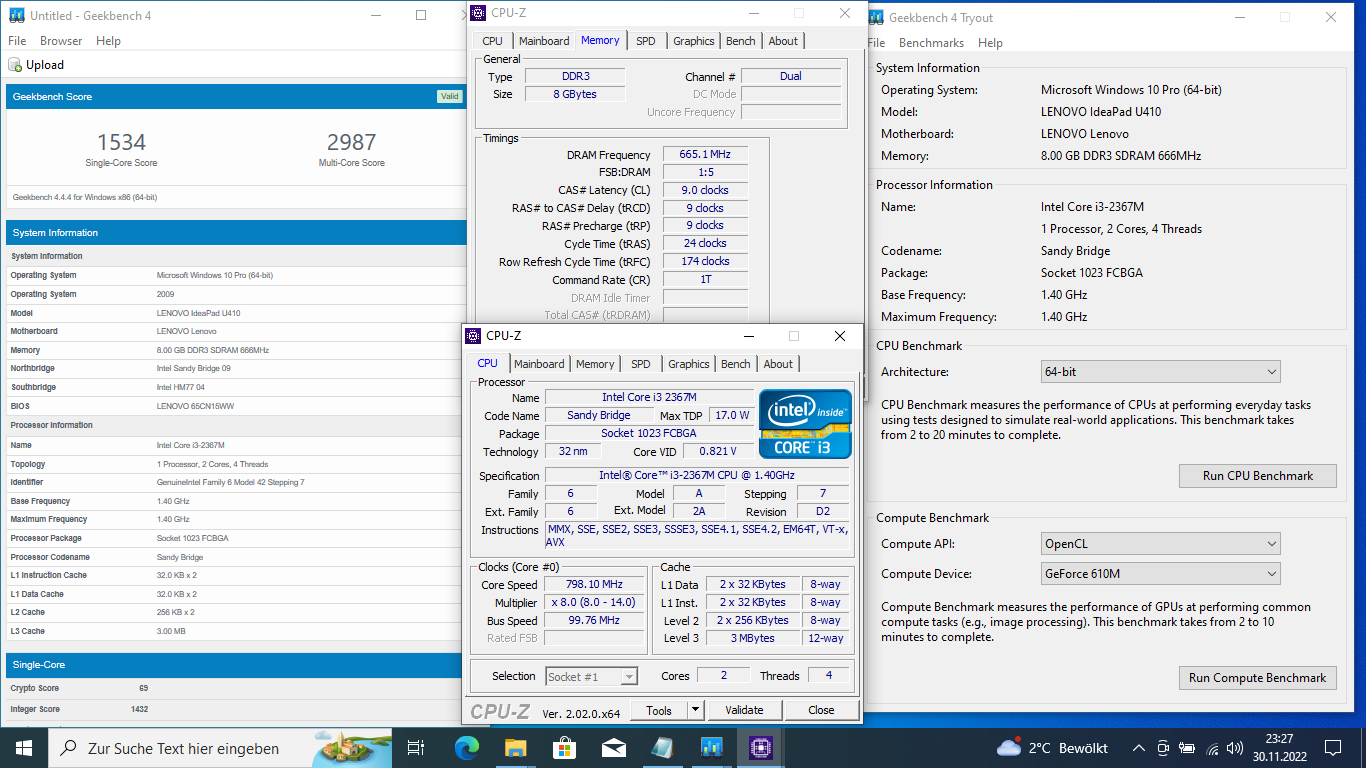Open the Browser menu in Geekbench 4
The image size is (1366, 768).
pos(61,41)
